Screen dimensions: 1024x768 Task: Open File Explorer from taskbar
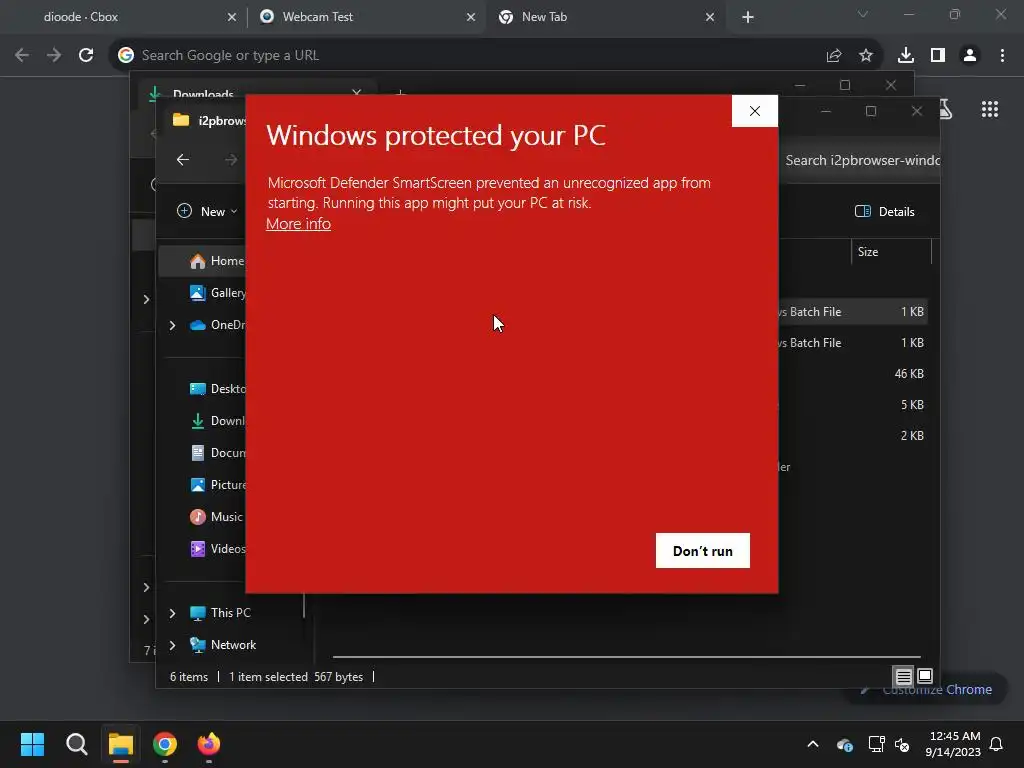[x=121, y=744]
